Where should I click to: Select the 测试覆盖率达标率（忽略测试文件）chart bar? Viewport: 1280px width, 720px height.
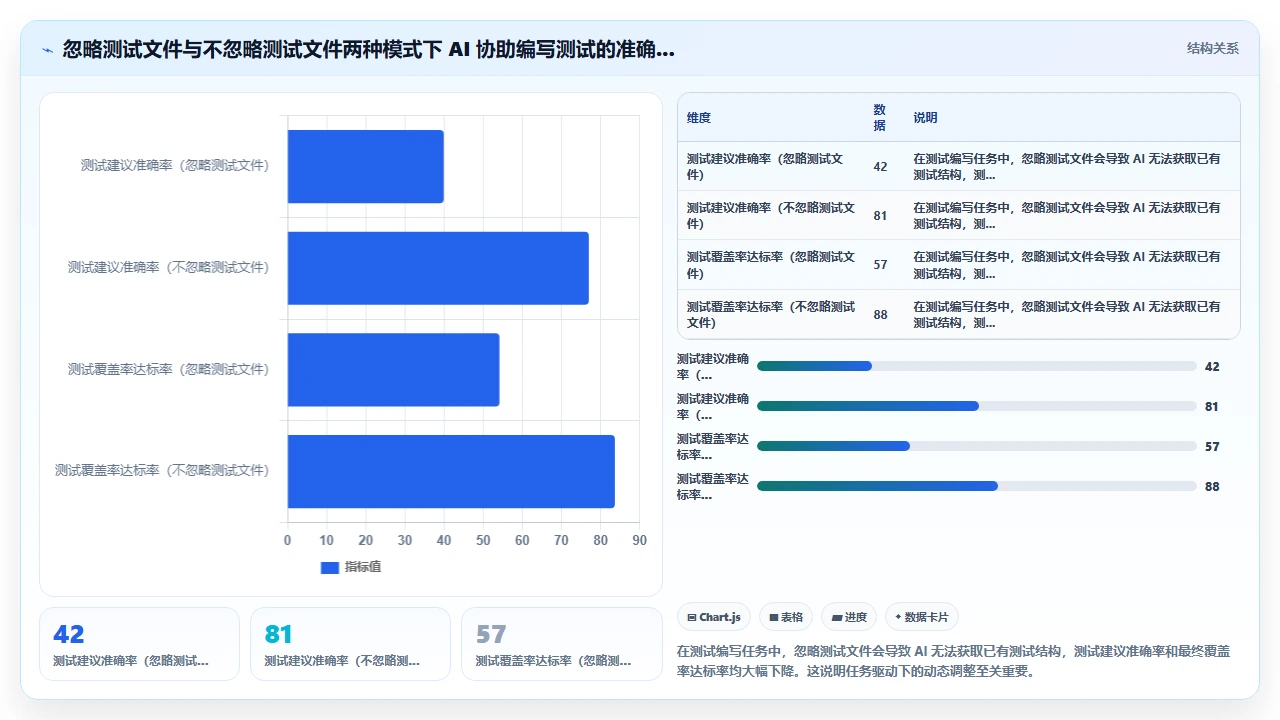(x=393, y=370)
